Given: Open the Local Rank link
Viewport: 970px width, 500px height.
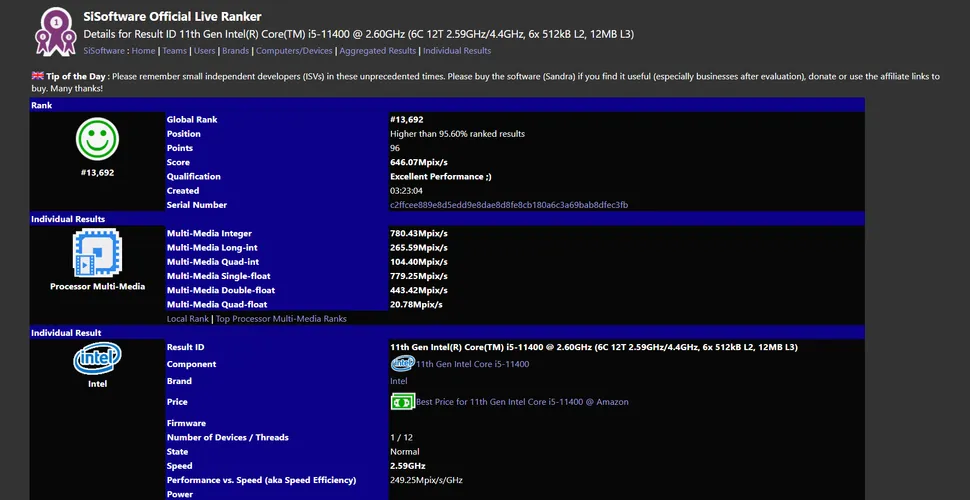Looking at the screenshot, I should [x=188, y=319].
